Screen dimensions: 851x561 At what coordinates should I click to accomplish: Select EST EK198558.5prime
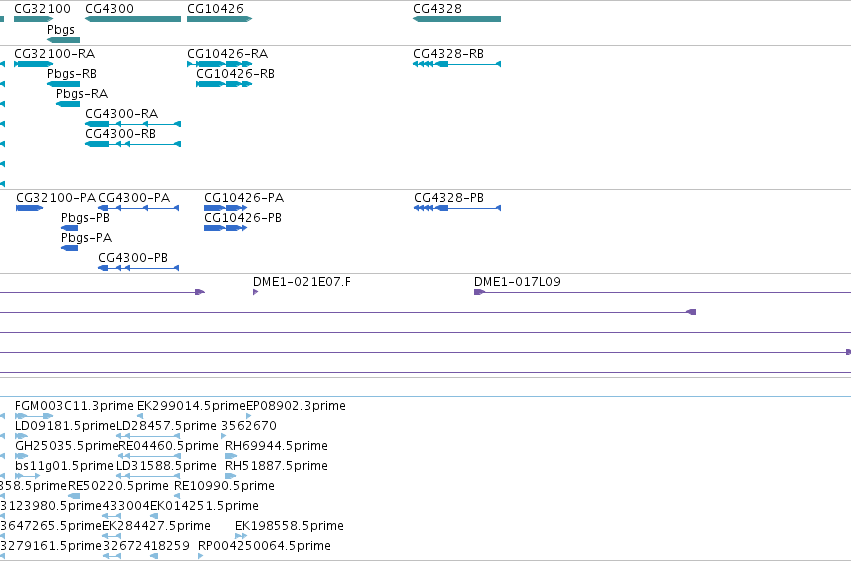(x=289, y=526)
